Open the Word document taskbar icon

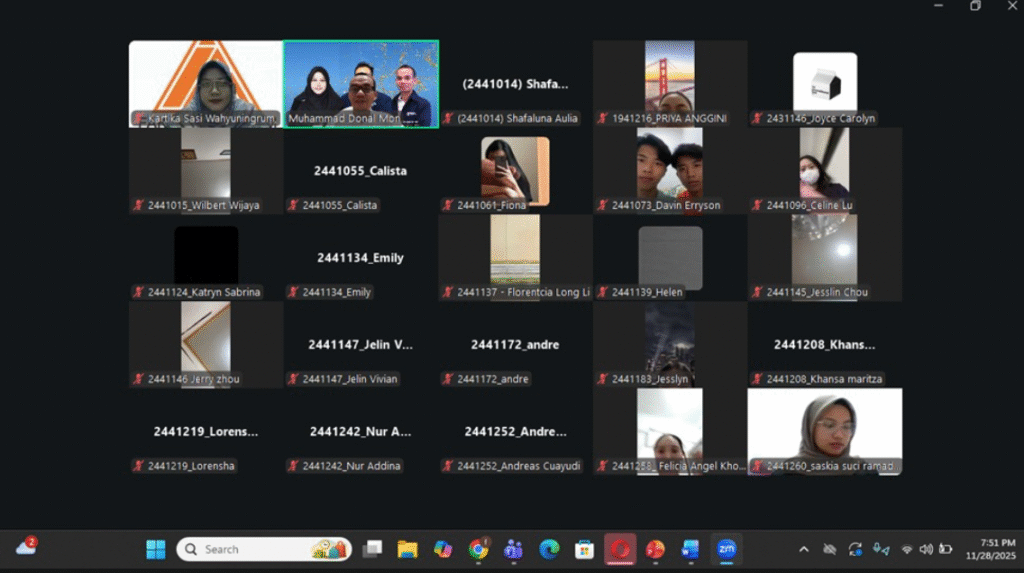tap(690, 549)
